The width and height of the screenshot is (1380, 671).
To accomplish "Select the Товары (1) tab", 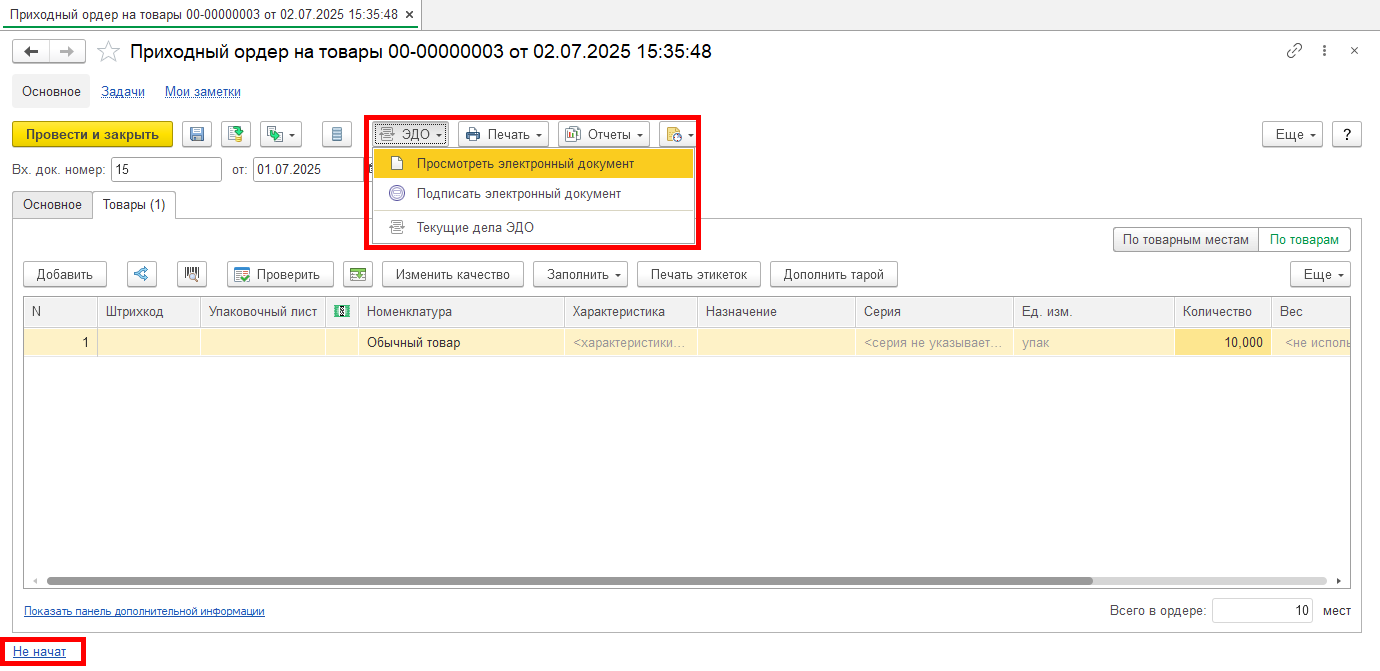I will (x=134, y=205).
